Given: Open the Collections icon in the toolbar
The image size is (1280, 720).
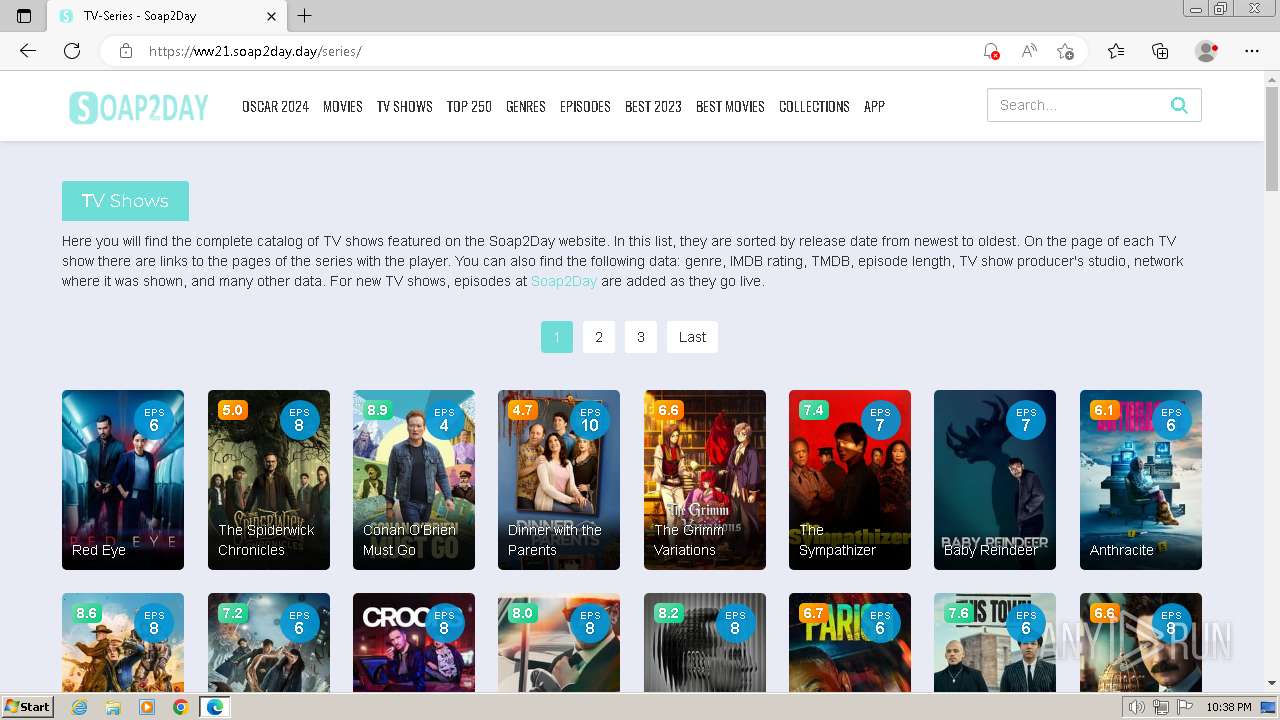Looking at the screenshot, I should [x=1160, y=51].
